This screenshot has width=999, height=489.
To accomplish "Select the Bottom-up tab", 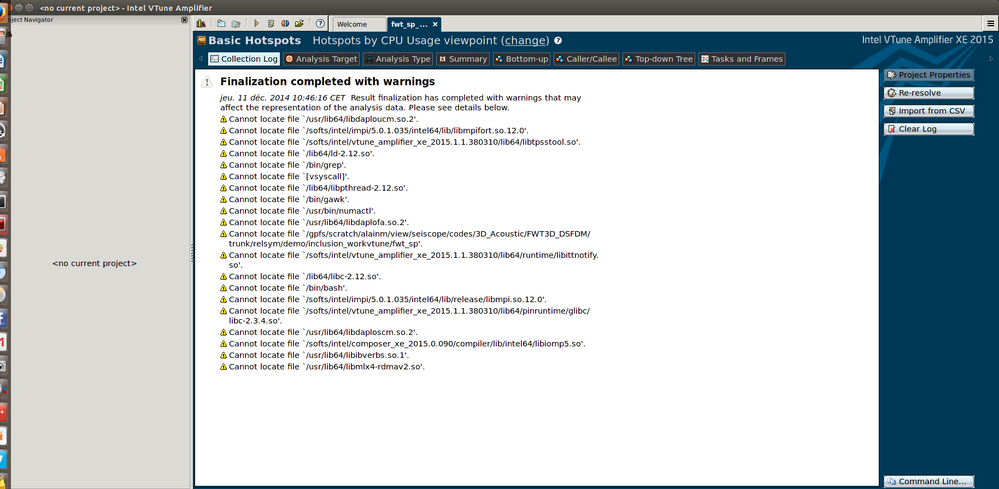I will click(x=521, y=59).
